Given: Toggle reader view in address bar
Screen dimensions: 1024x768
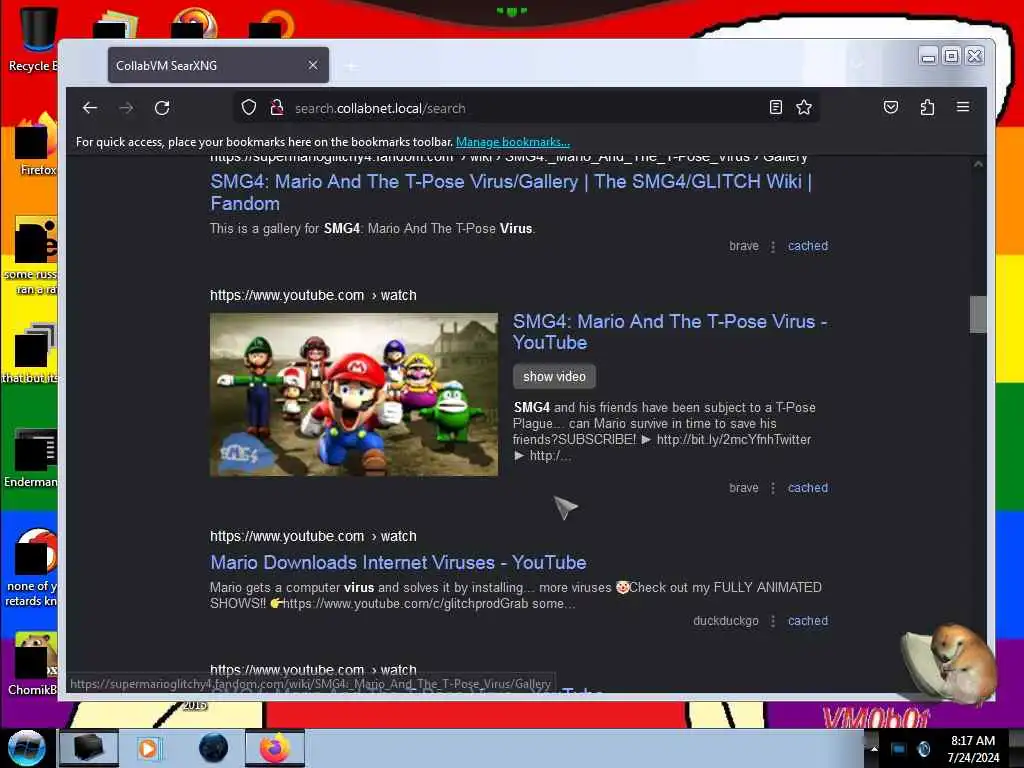Looking at the screenshot, I should point(775,107).
